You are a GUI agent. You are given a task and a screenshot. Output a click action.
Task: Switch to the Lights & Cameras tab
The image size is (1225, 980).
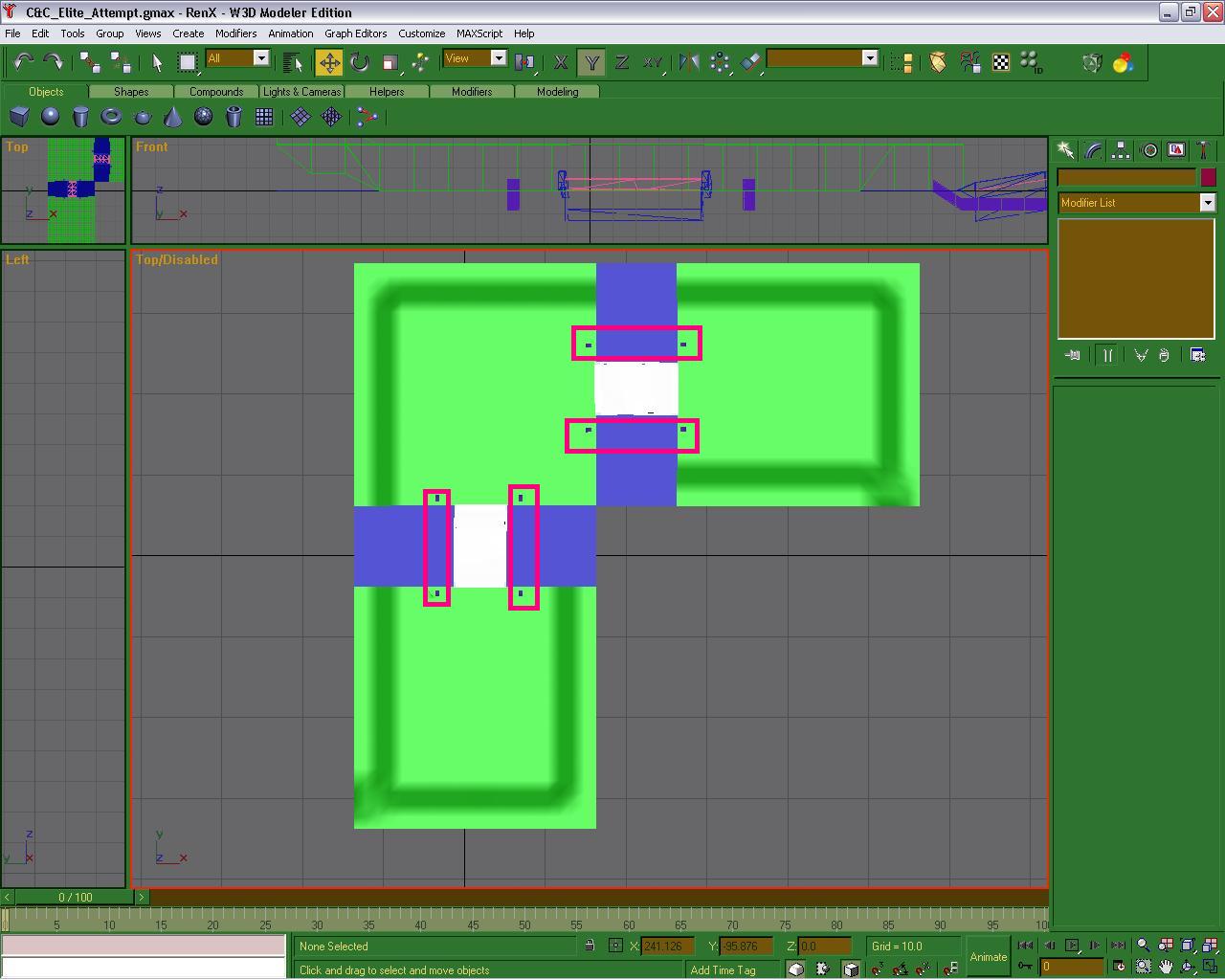[301, 92]
